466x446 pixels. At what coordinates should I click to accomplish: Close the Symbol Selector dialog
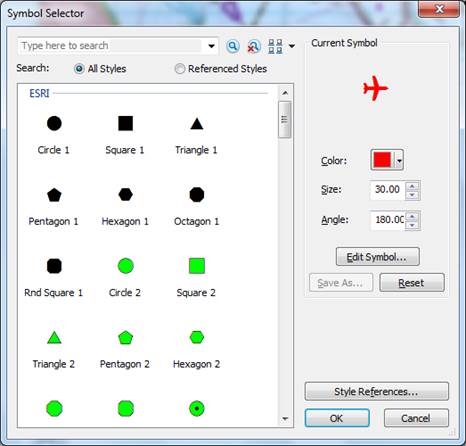(x=439, y=9)
